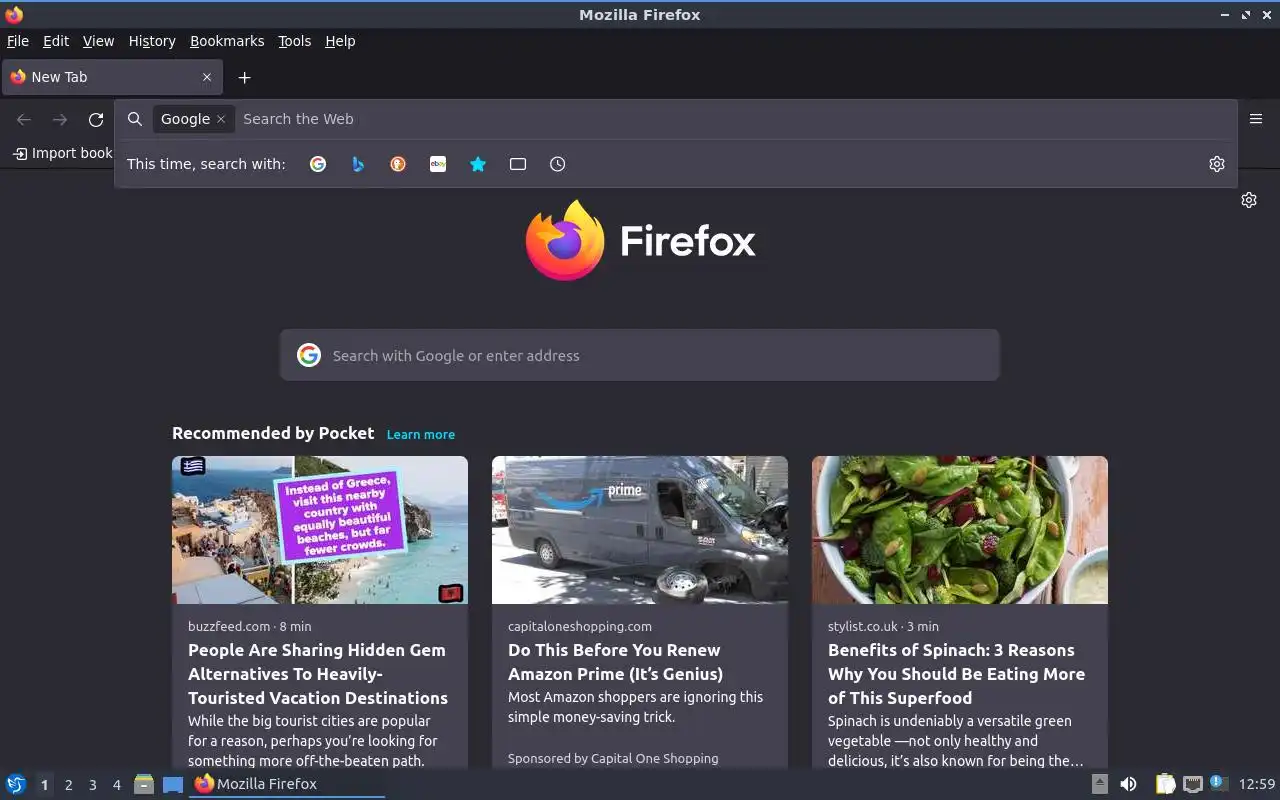
Task: Show desktop via blue taskbar icon
Action: click(173, 784)
